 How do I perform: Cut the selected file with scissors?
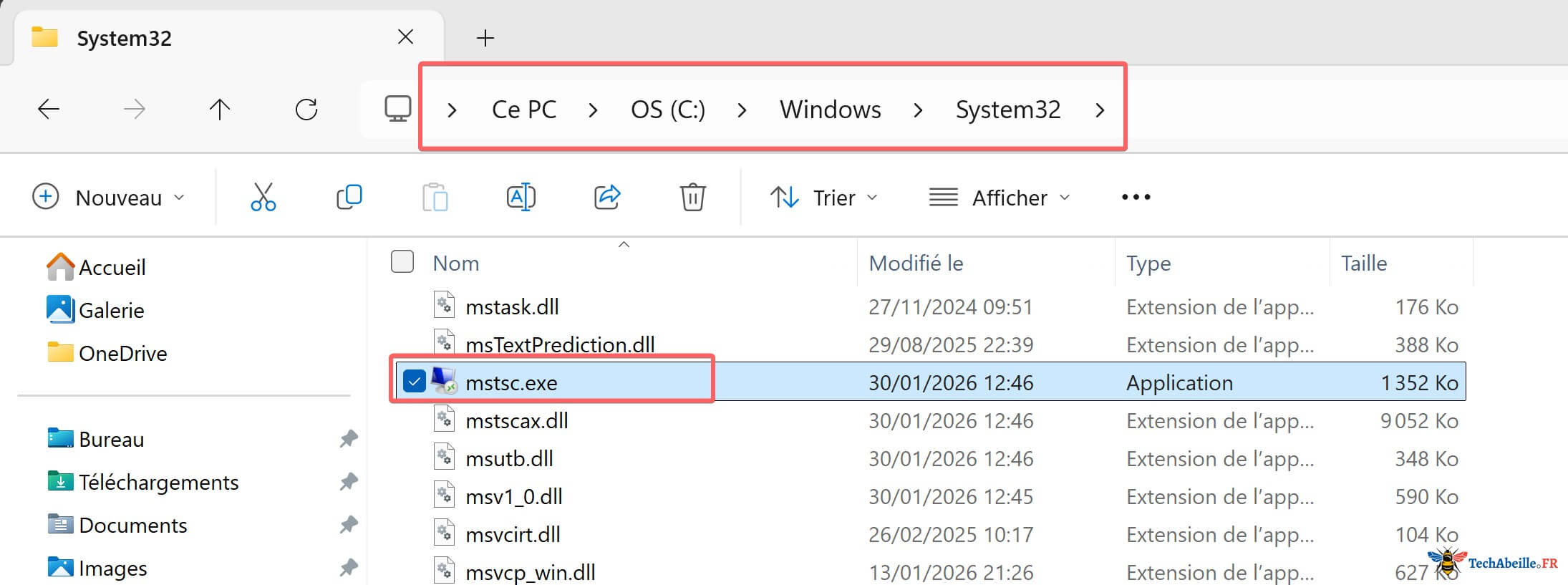tap(263, 197)
